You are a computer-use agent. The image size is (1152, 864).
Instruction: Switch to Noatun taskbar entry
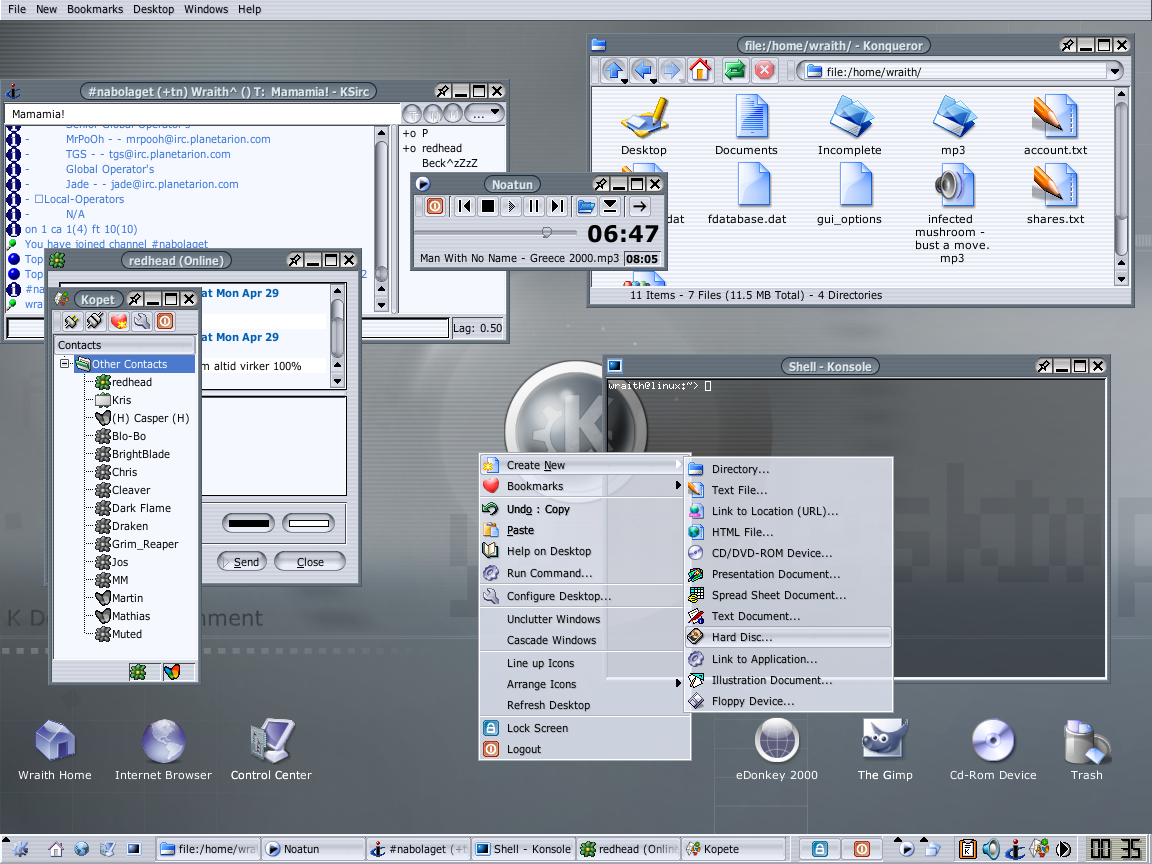pos(313,849)
